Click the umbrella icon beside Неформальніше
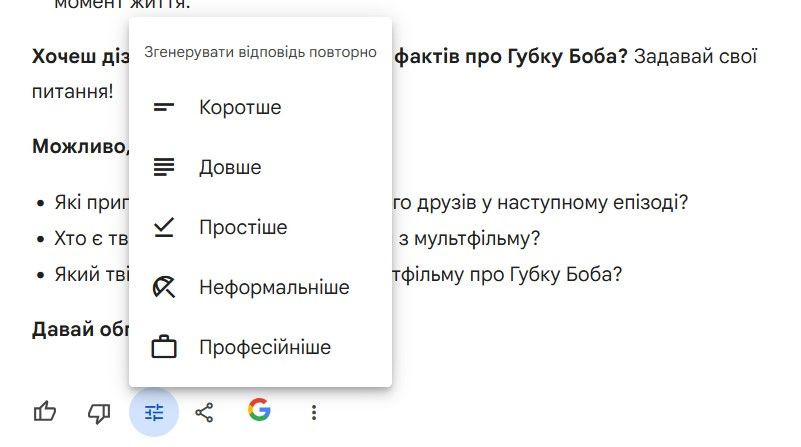This screenshot has height=447, width=801. 163,288
